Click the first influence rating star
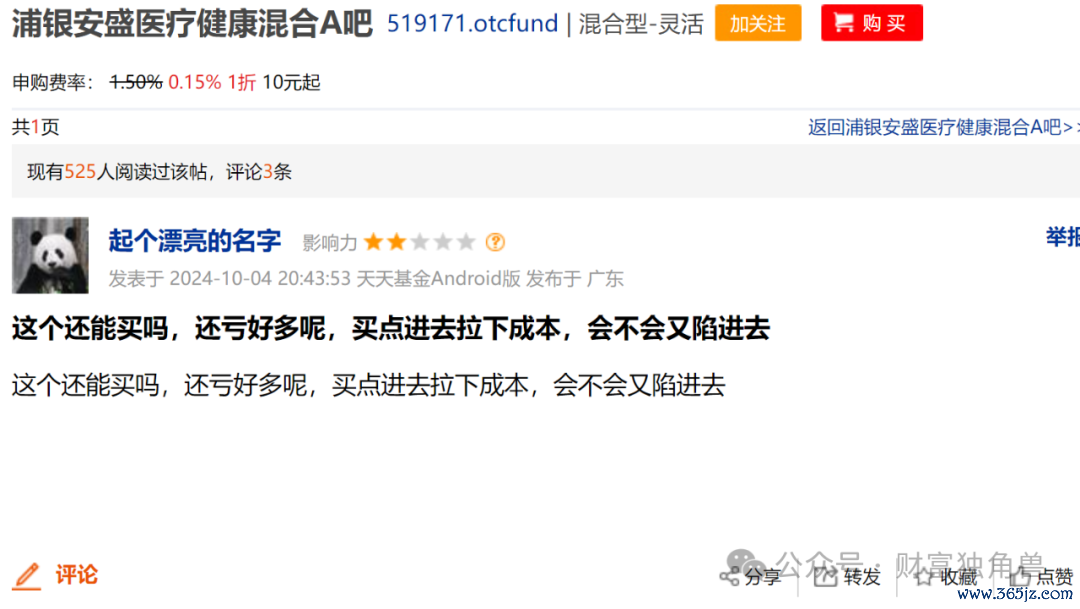The height and width of the screenshot is (609, 1080). point(373,242)
